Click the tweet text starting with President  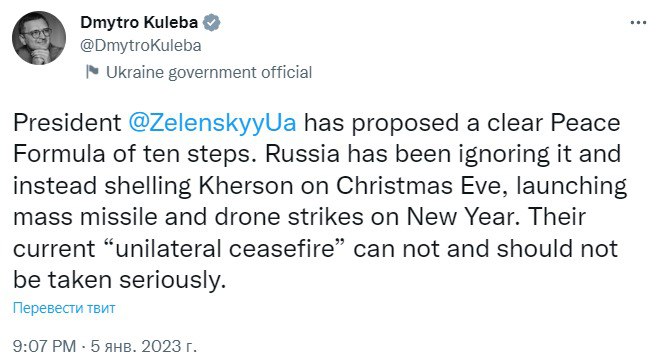click(320, 201)
